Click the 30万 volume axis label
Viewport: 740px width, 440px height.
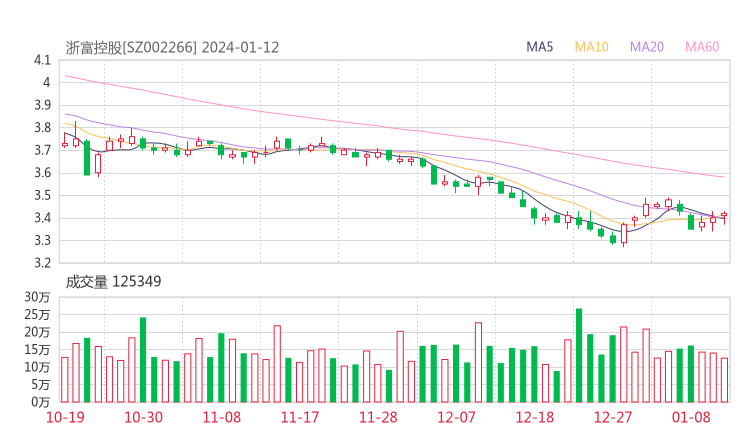click(37, 297)
